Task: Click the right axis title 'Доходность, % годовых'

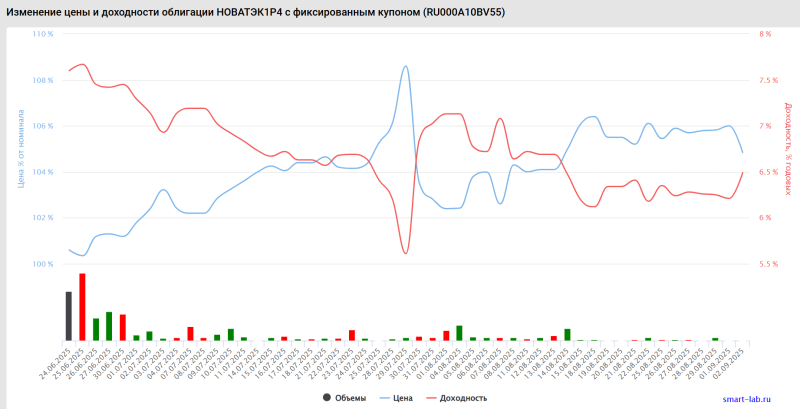Action: tap(788, 148)
